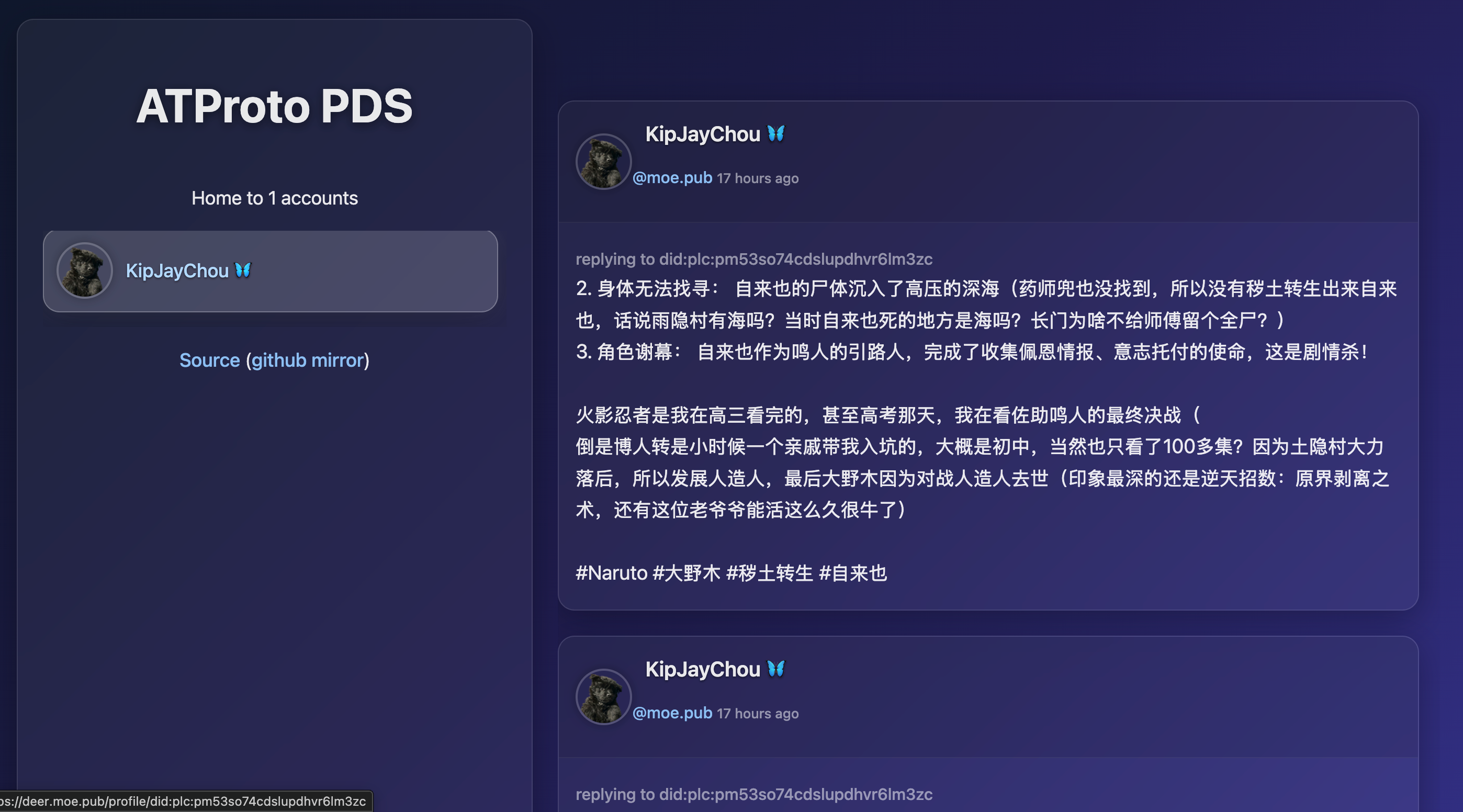This screenshot has width=1463, height=812.
Task: Click the second post's author avatar
Action: pos(603,697)
